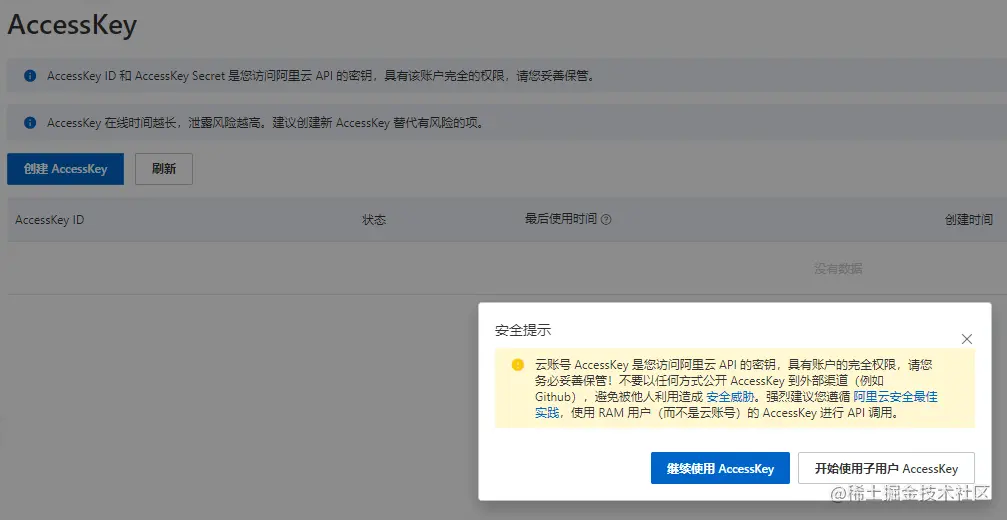Image resolution: width=1007 pixels, height=520 pixels.
Task: Click the 刷新 button
Action: [x=164, y=169]
